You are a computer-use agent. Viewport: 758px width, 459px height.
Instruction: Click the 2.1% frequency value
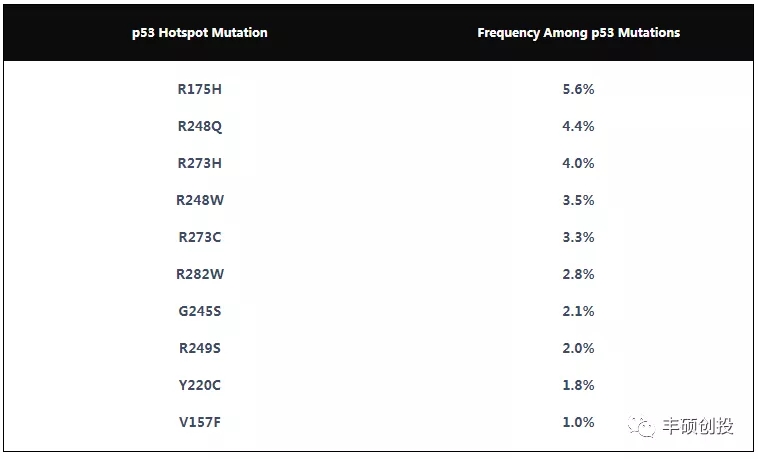(x=578, y=311)
